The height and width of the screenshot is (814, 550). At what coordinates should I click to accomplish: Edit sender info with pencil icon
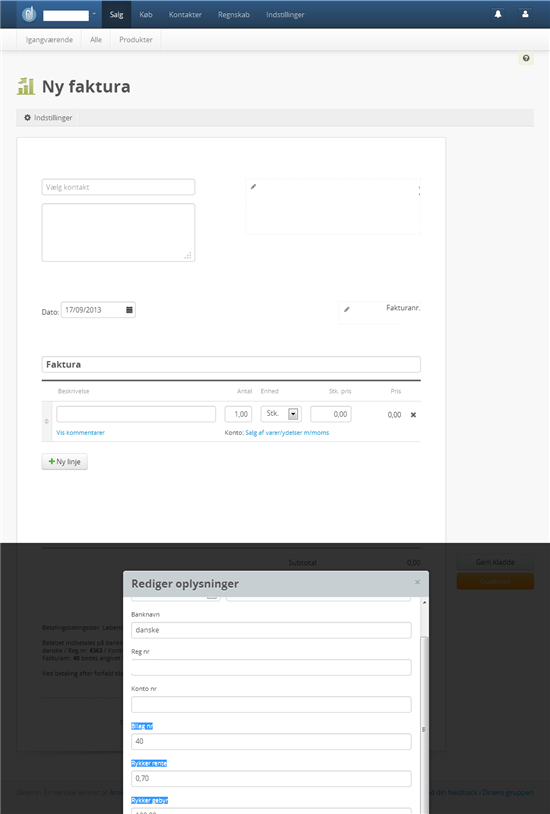253,186
